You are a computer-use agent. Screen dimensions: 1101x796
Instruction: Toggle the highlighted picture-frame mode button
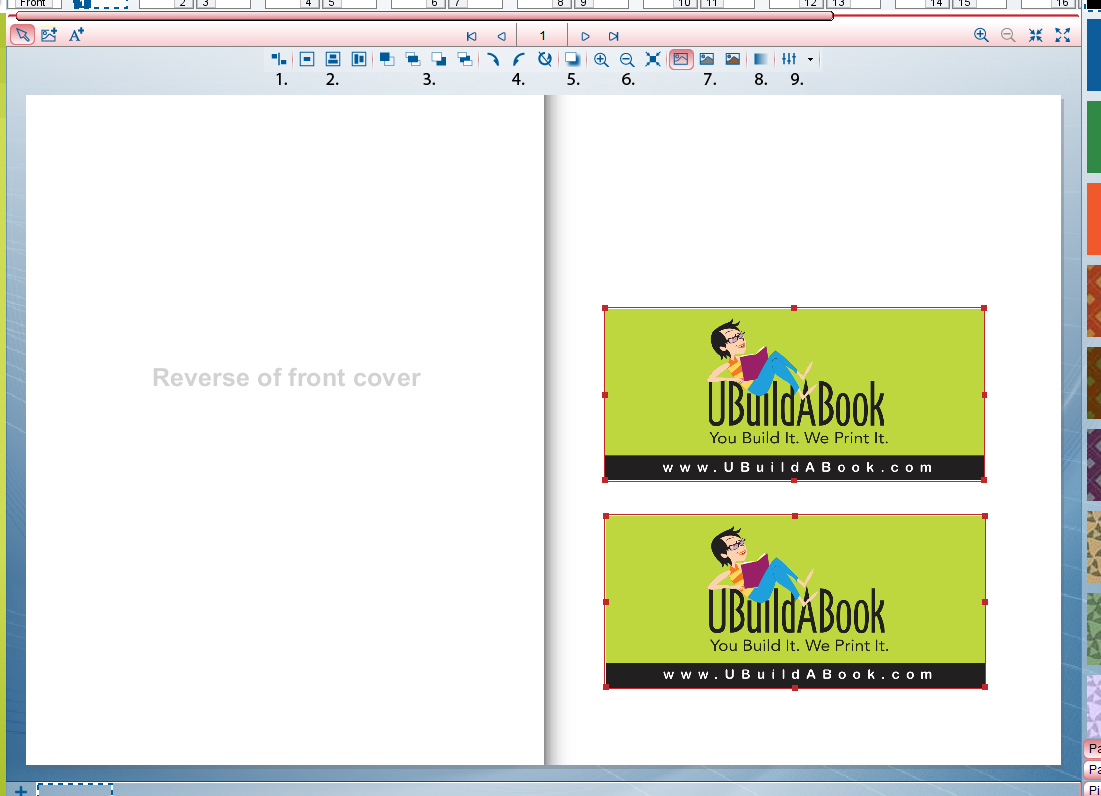pyautogui.click(x=681, y=60)
